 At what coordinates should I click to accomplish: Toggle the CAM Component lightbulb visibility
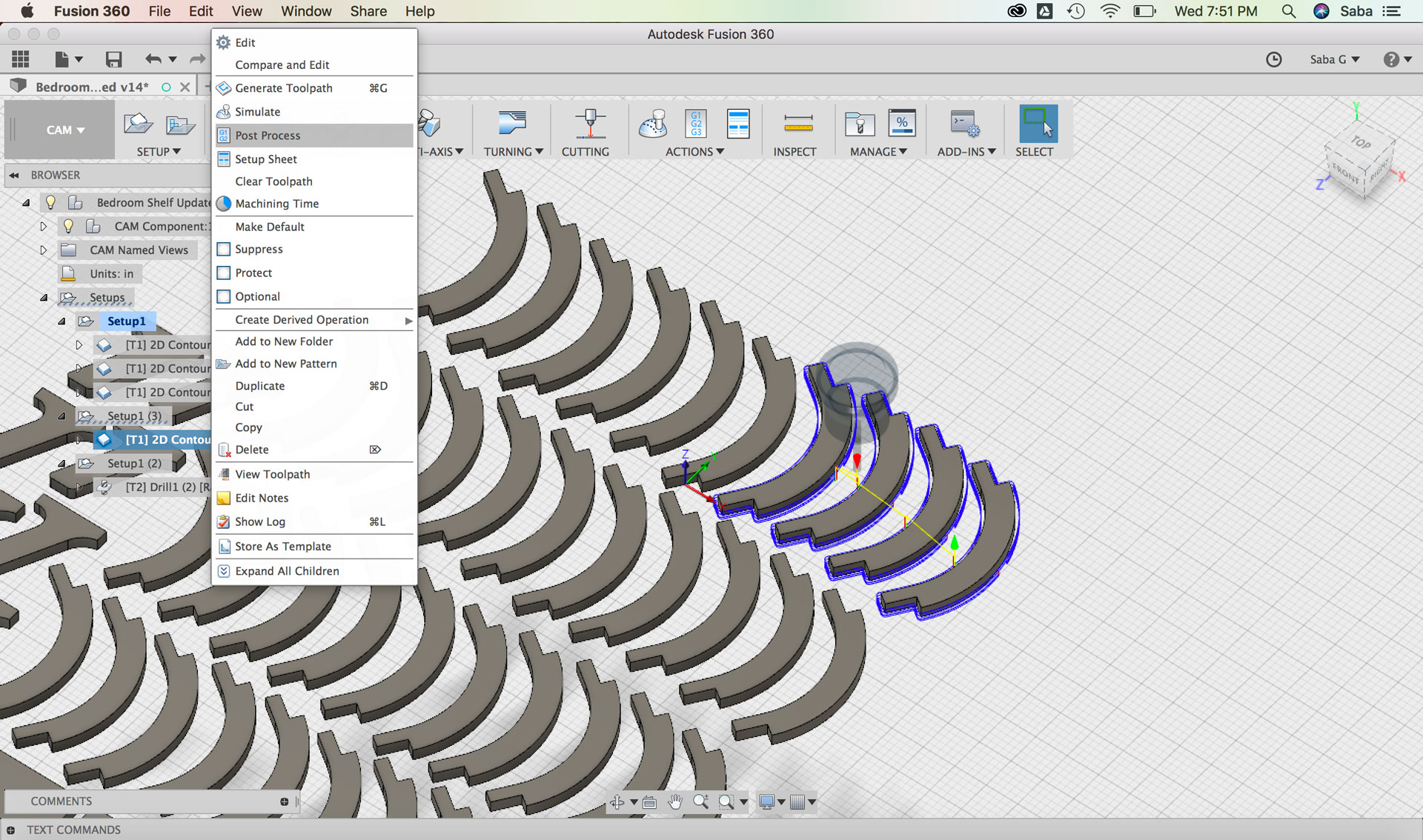68,226
